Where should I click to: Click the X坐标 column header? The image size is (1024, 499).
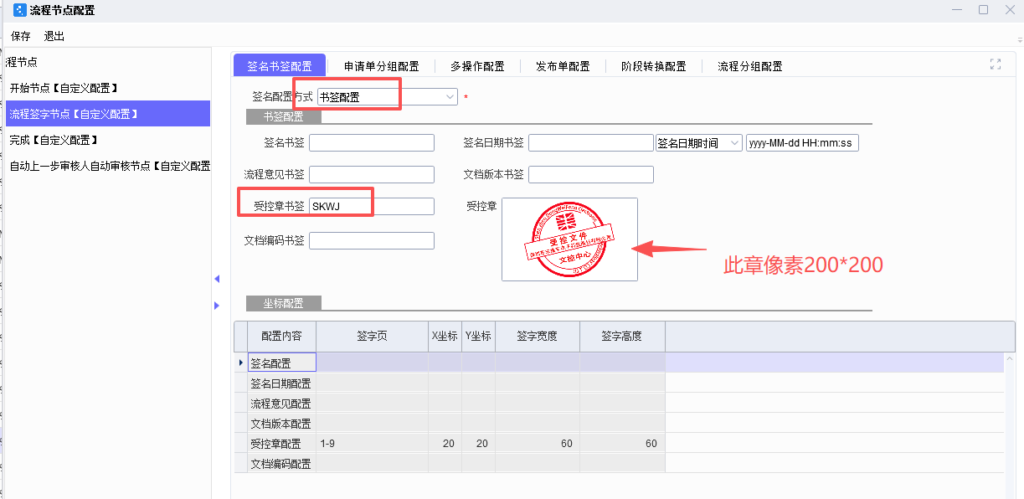(x=445, y=337)
